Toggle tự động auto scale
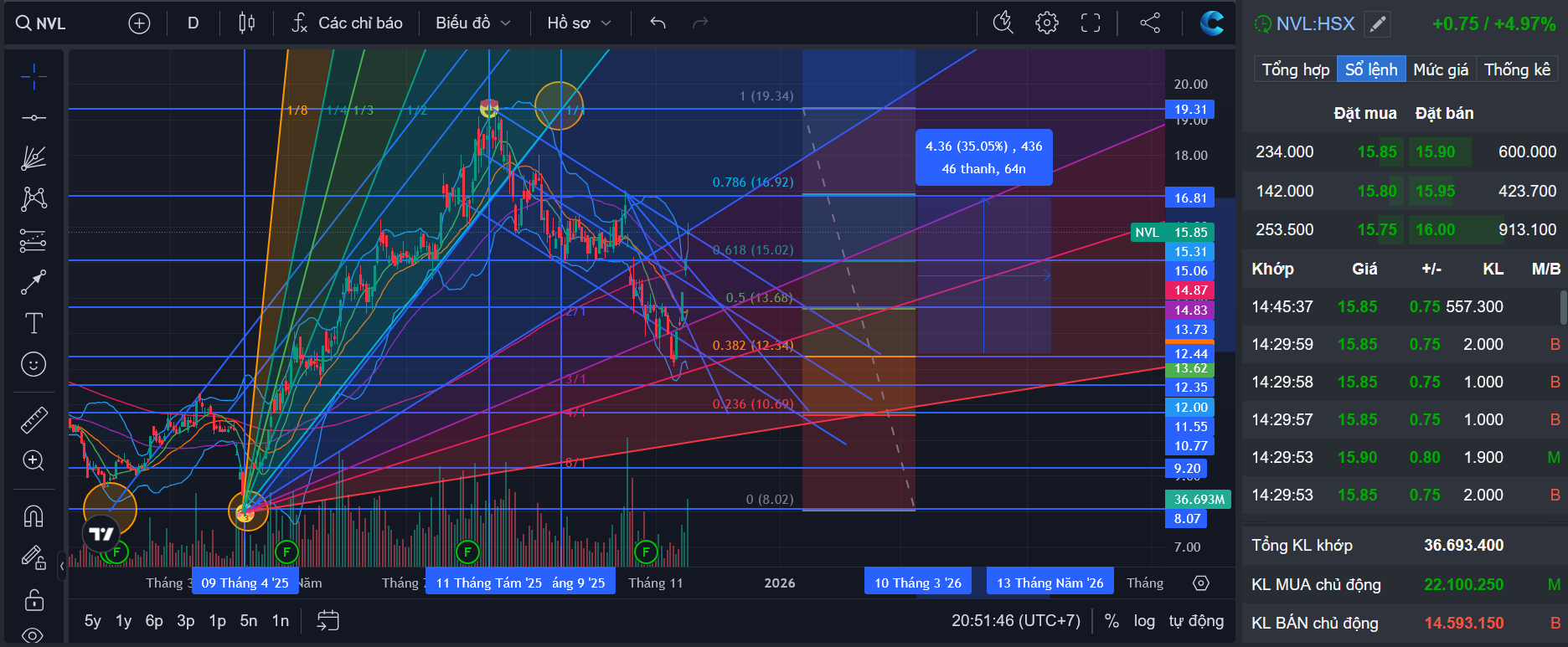1568x647 pixels. pos(1196,621)
